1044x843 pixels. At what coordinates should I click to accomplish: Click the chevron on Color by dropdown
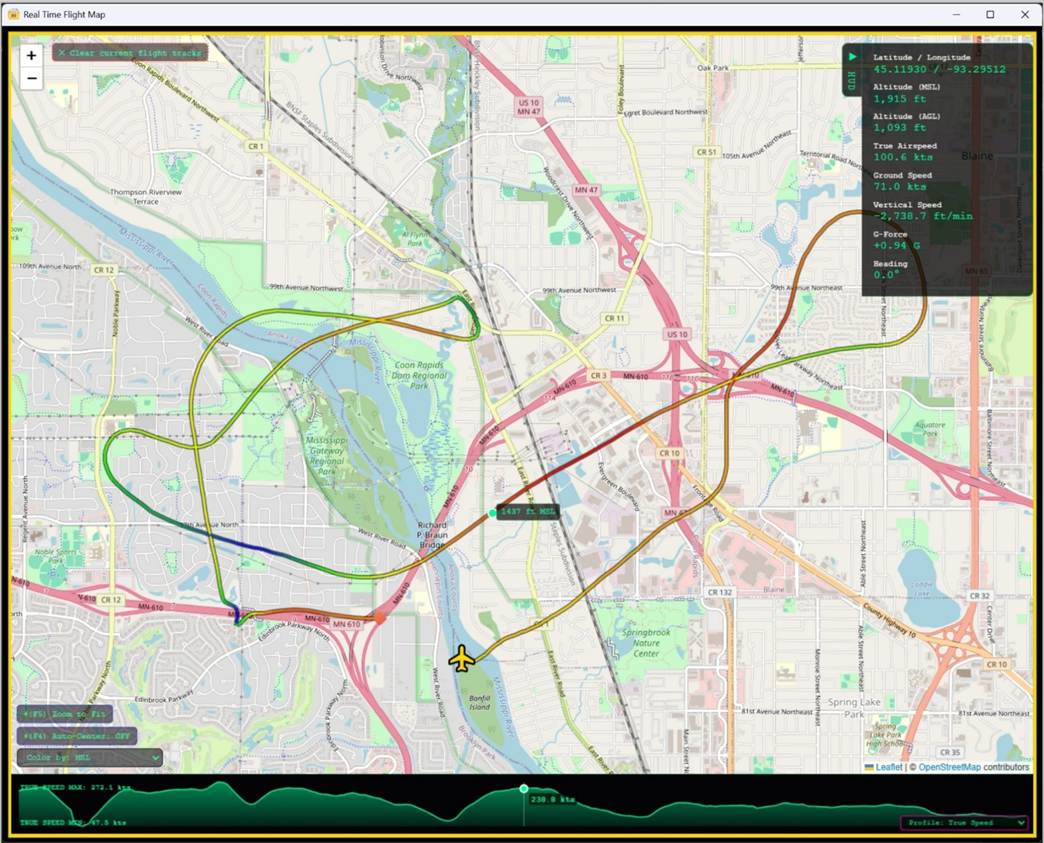[155, 758]
